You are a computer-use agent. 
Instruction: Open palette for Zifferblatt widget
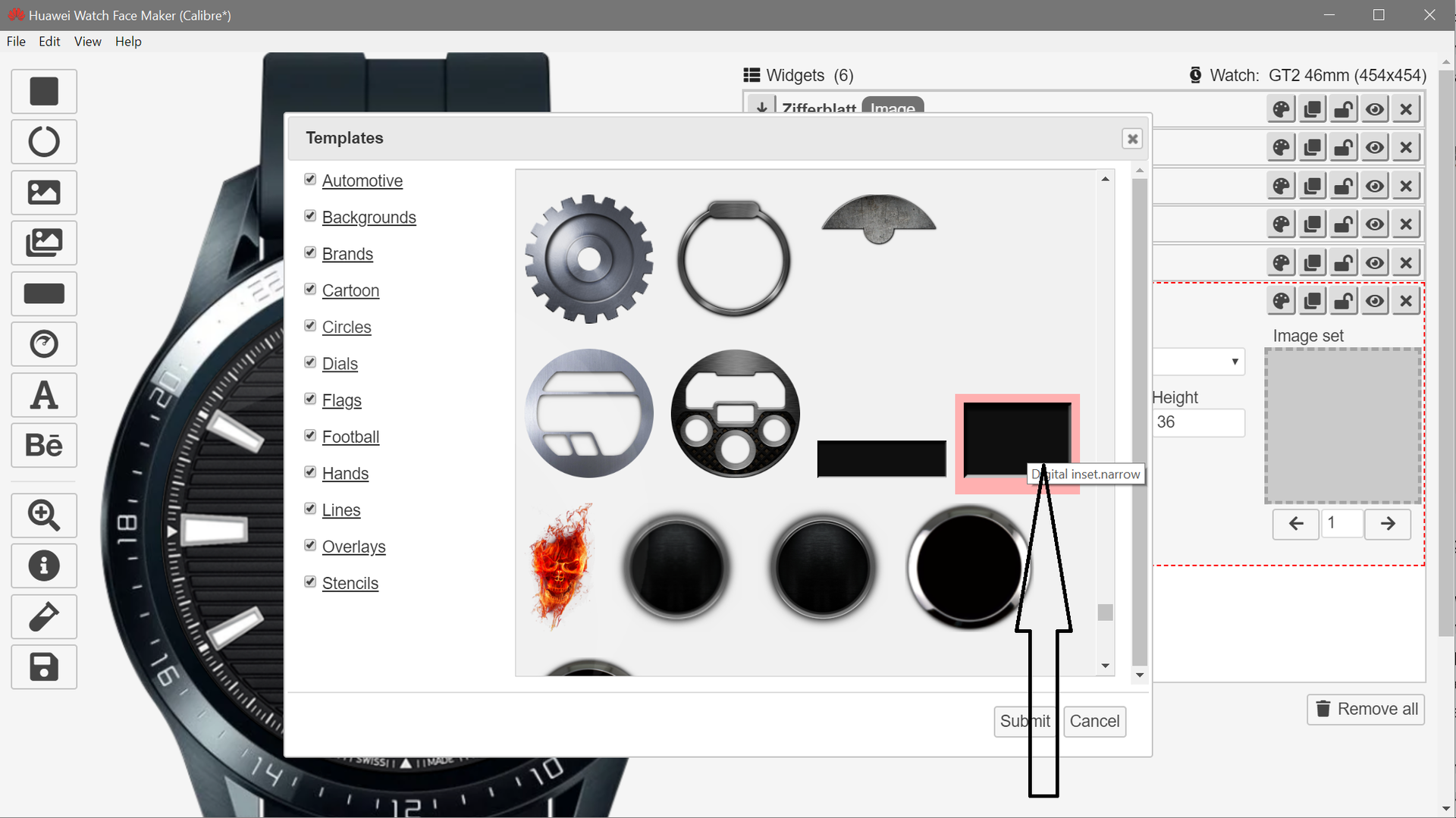1281,109
